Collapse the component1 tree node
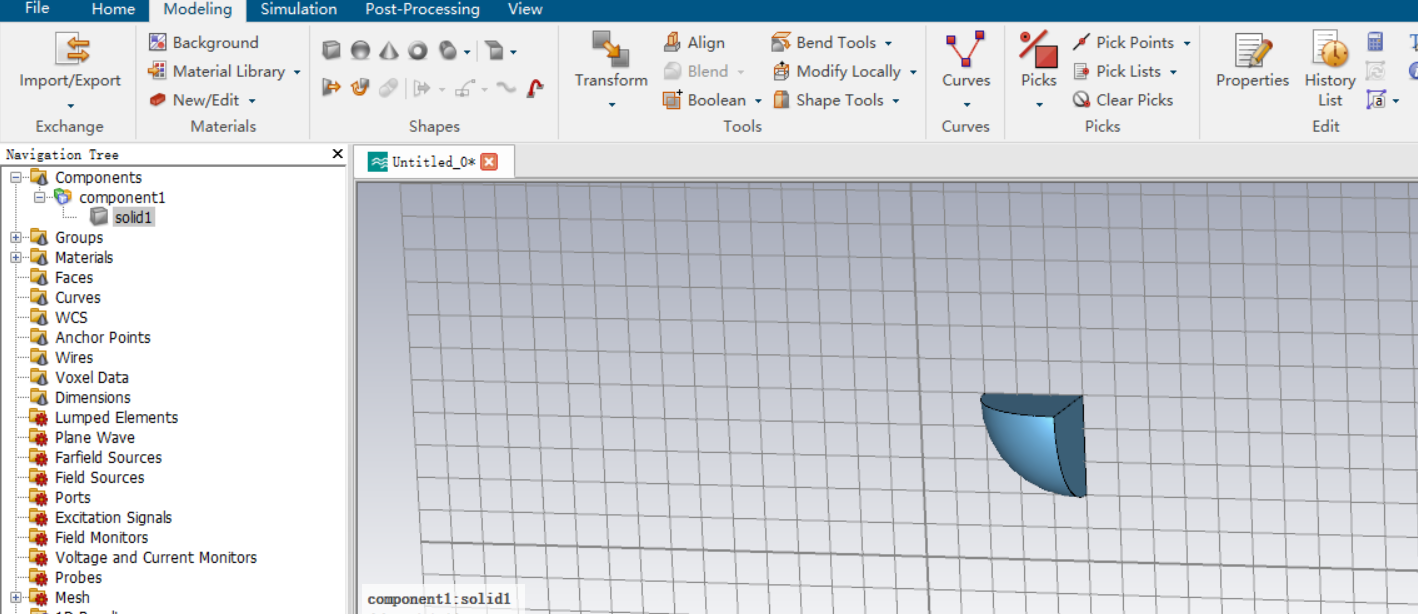 [40, 197]
